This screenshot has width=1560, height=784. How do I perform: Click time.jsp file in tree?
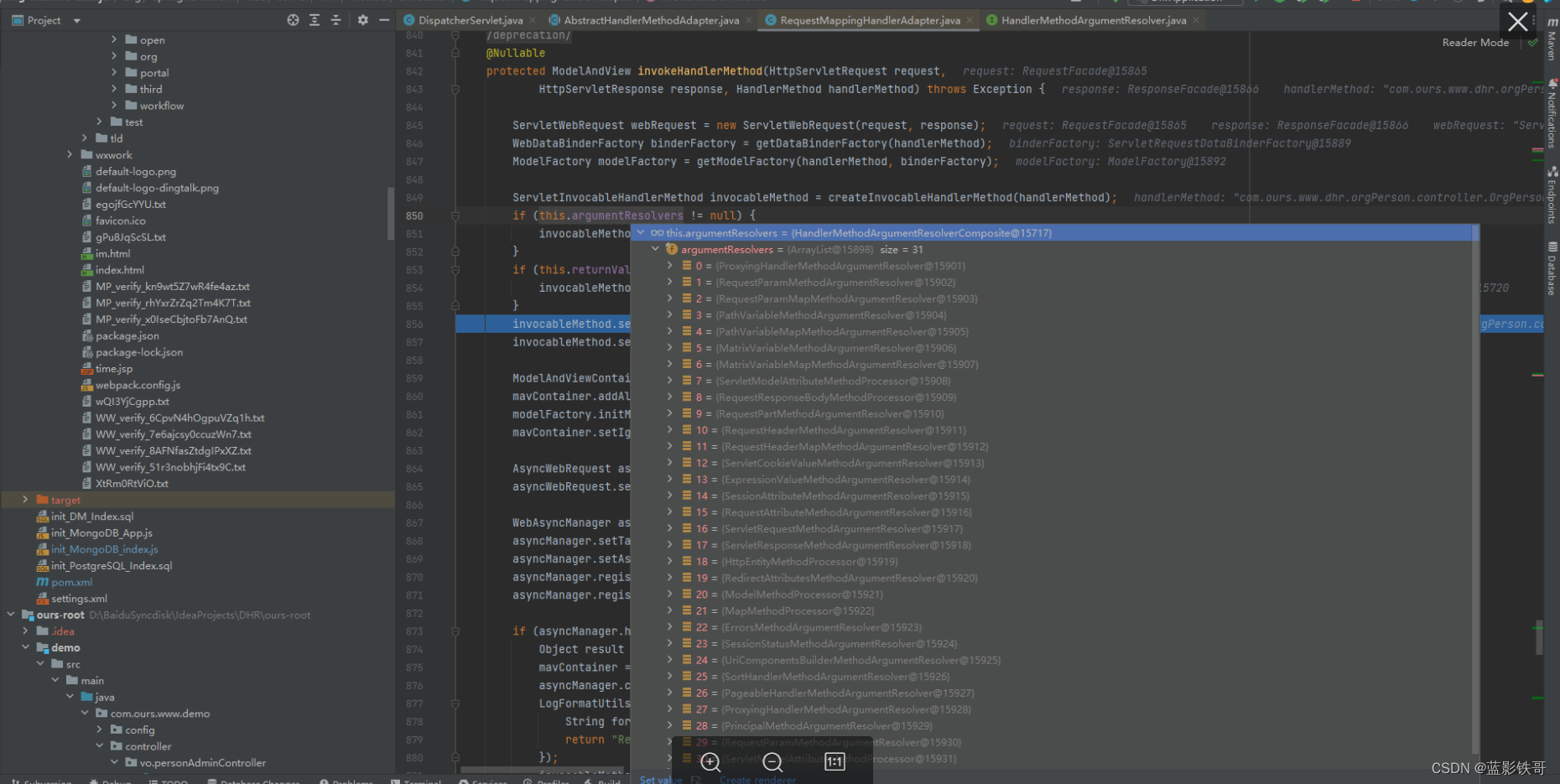[x=113, y=369]
